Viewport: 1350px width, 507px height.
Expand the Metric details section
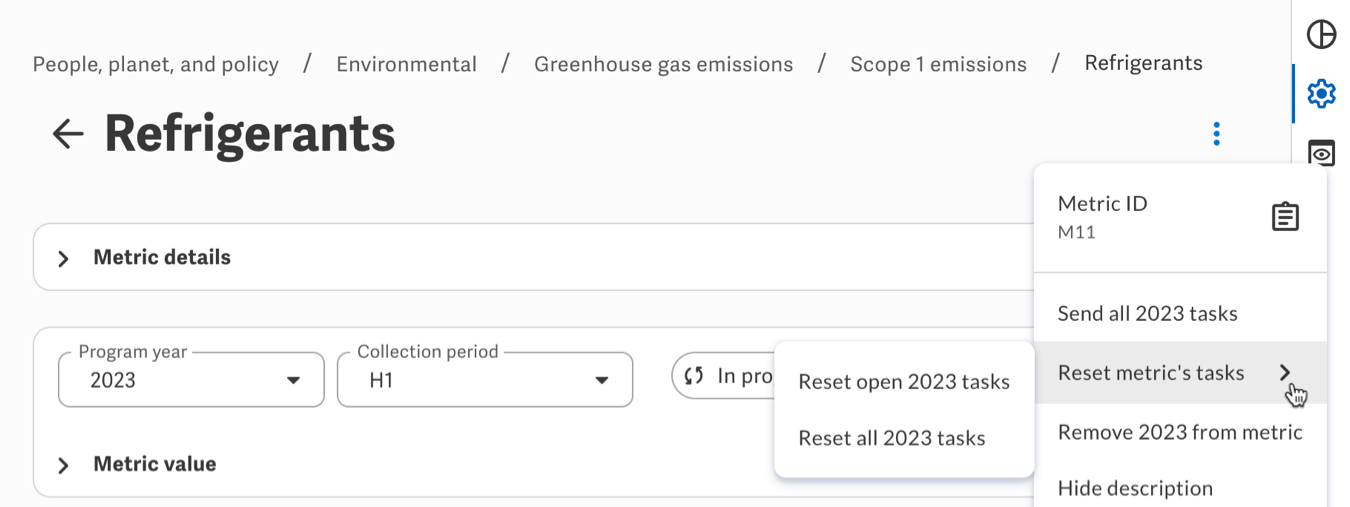(x=63, y=259)
